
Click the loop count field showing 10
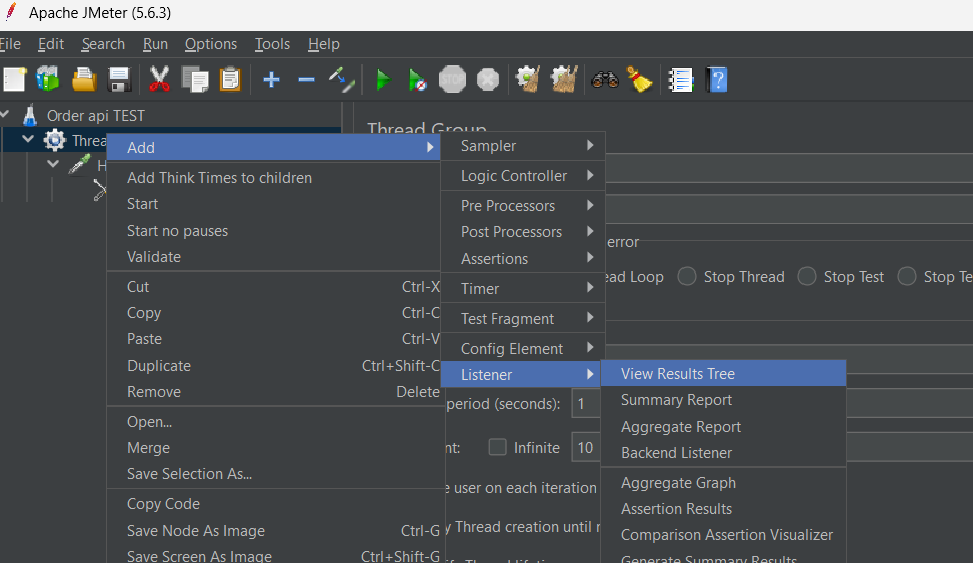pos(585,448)
